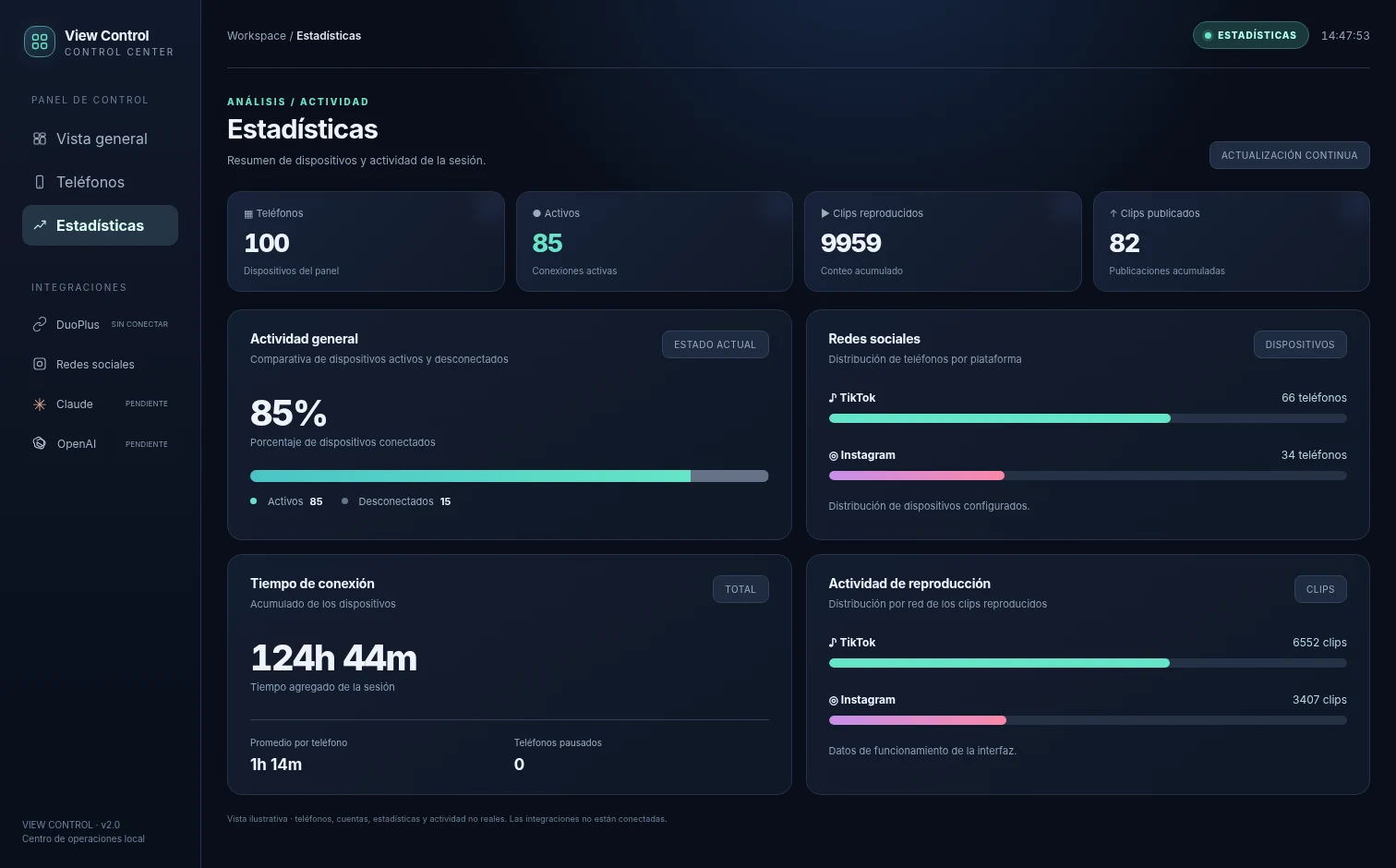
Task: Open the DuoPlus integration entry
Action: coord(100,324)
